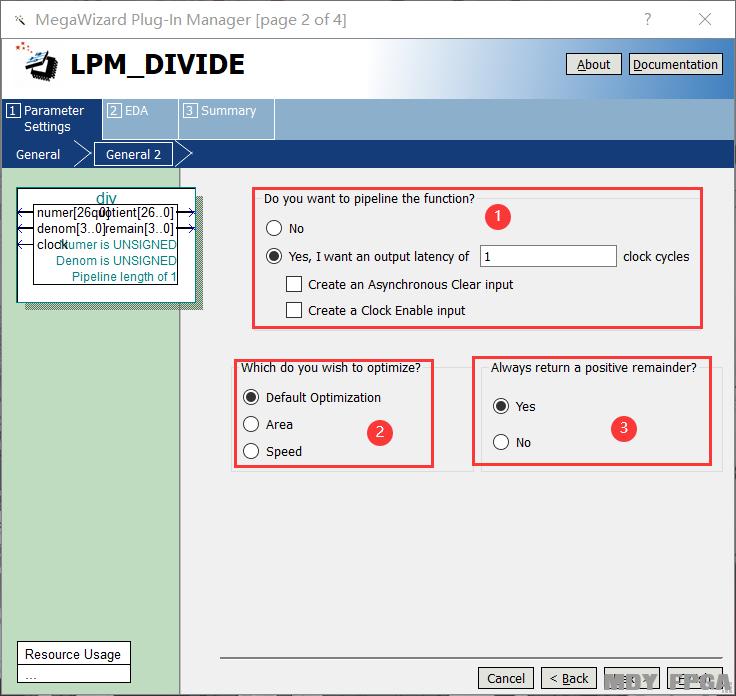Click the Pipeline length of 1 text
The width and height of the screenshot is (736, 696).
tap(124, 276)
